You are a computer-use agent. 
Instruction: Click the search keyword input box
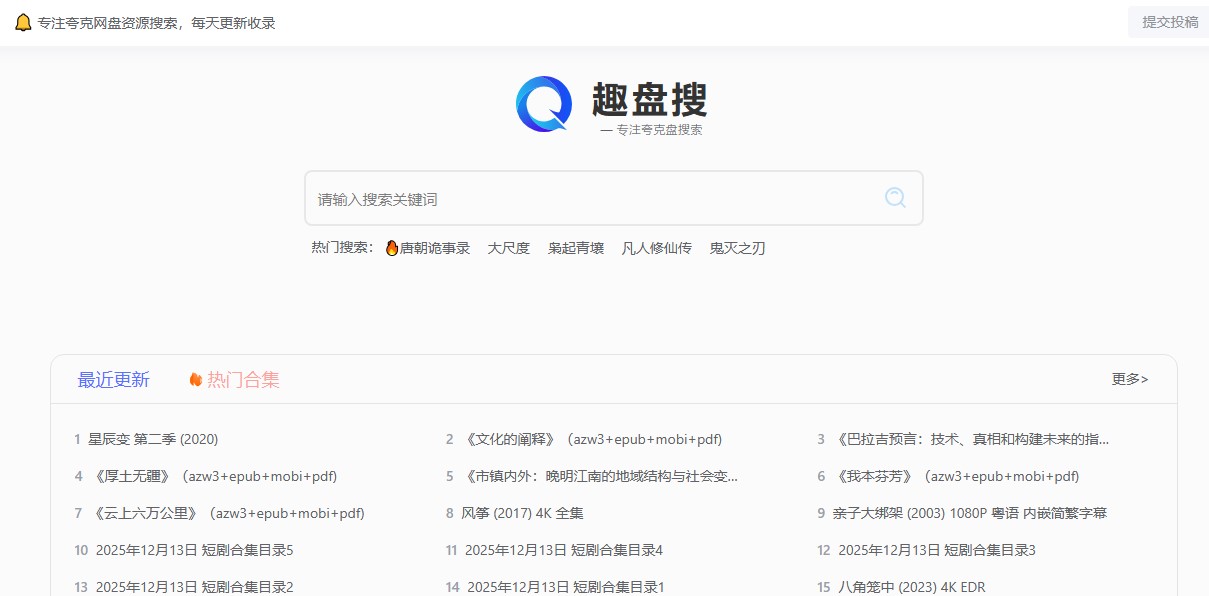coord(550,197)
